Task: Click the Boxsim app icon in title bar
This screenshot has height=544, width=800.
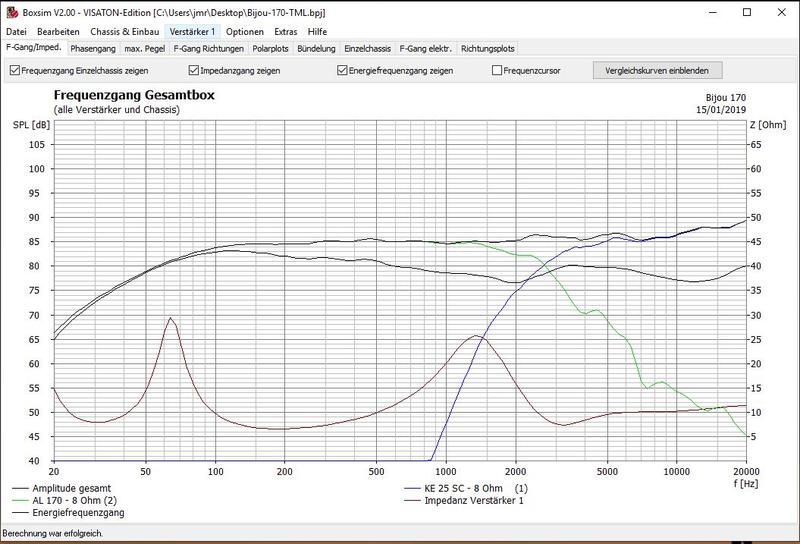Action: pyautogui.click(x=12, y=11)
